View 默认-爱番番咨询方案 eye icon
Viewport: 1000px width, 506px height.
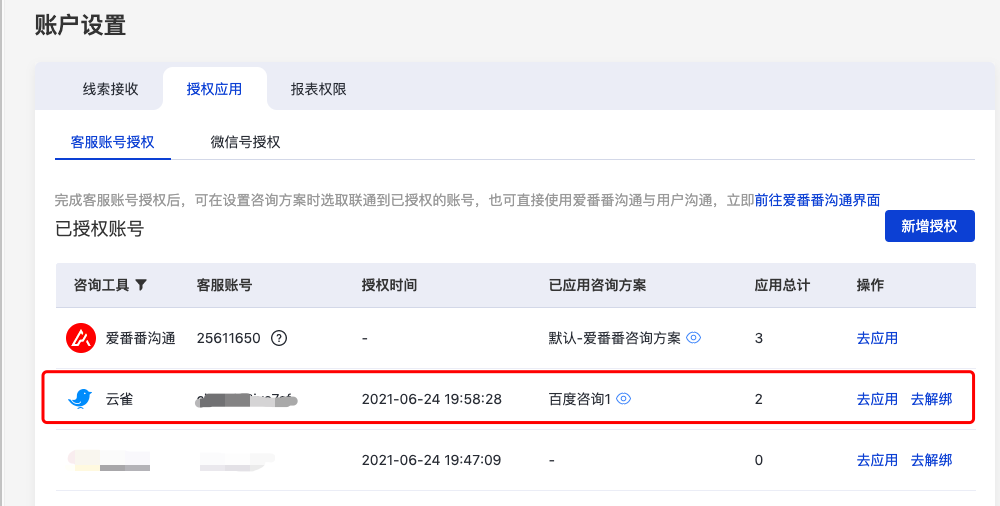click(693, 338)
